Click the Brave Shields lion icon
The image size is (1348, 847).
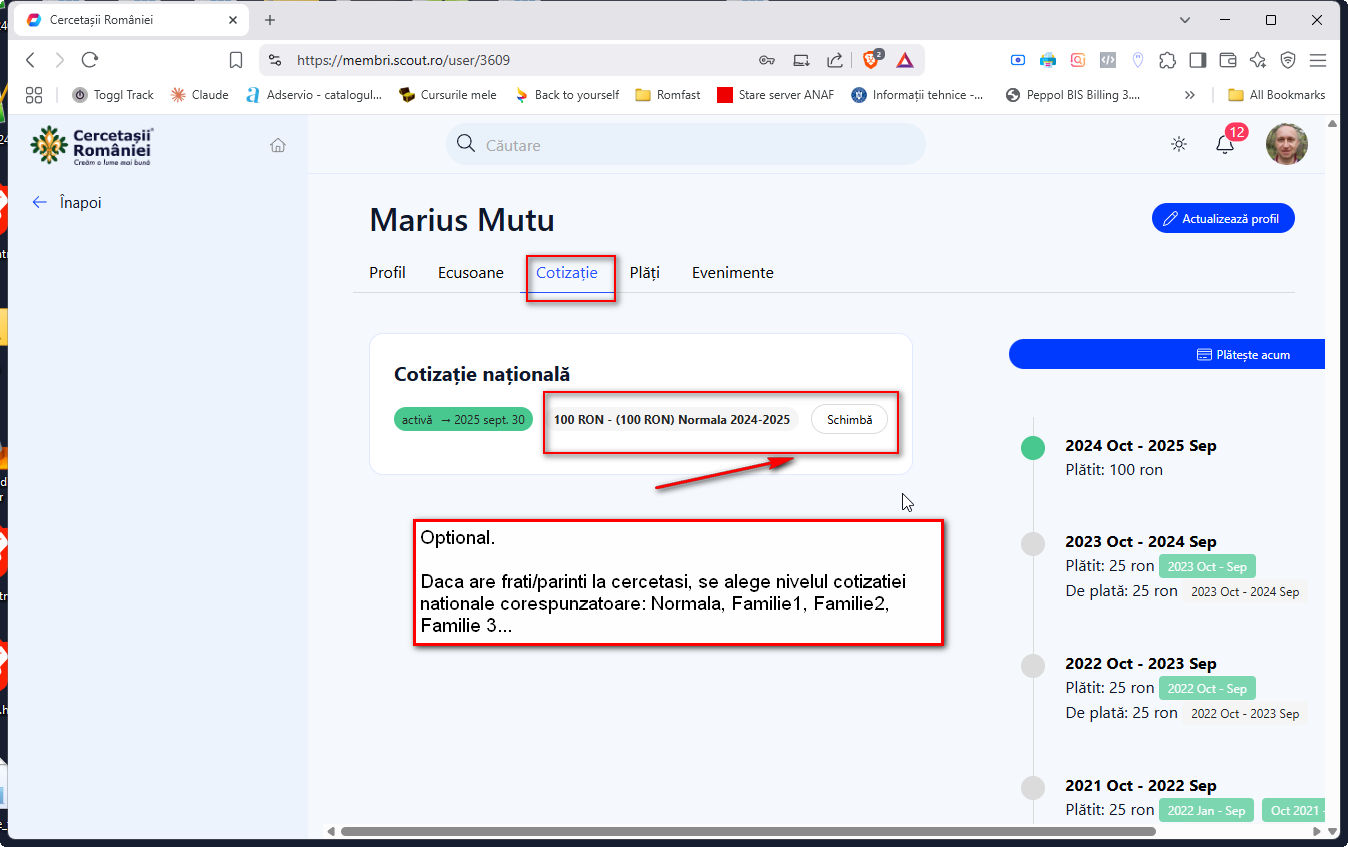(872, 60)
